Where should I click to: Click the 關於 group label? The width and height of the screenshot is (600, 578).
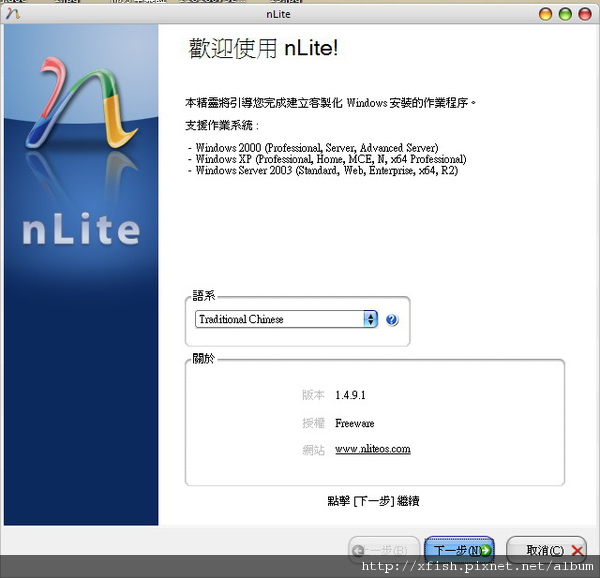tap(204, 358)
